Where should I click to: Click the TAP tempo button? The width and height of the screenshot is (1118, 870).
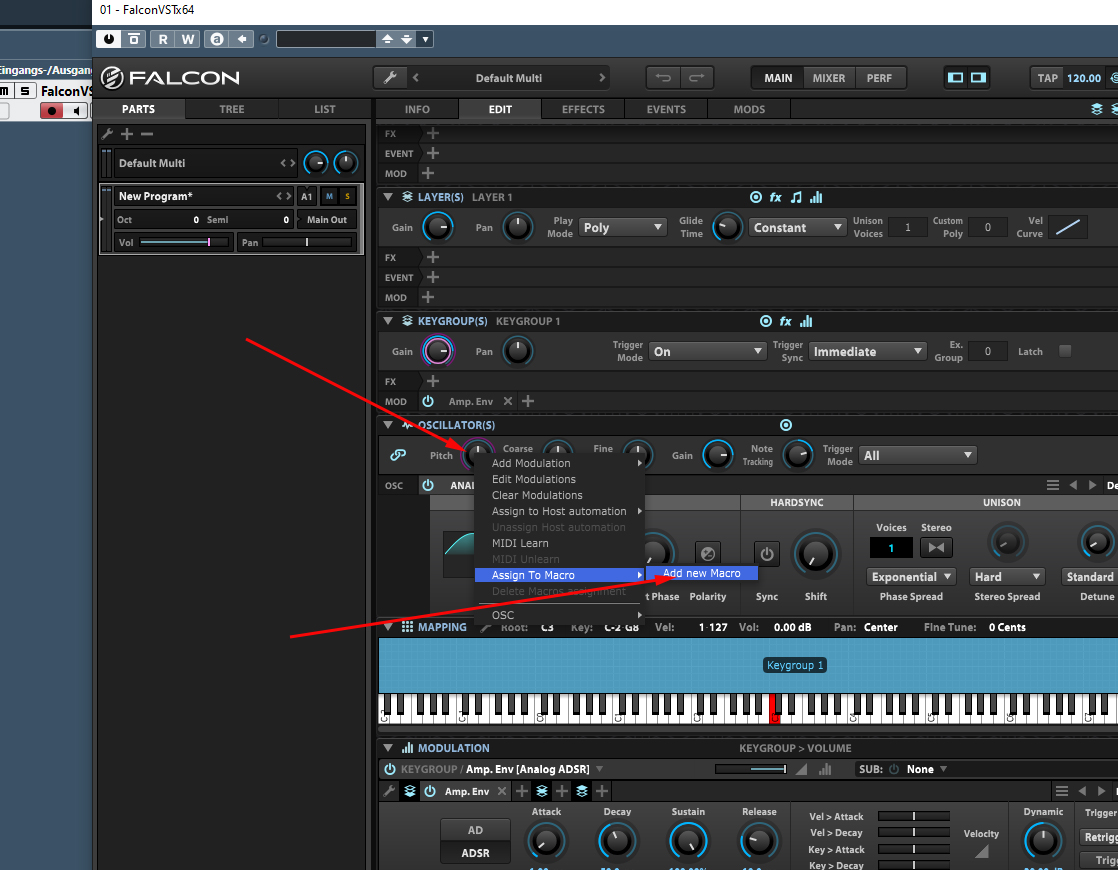click(x=1047, y=78)
